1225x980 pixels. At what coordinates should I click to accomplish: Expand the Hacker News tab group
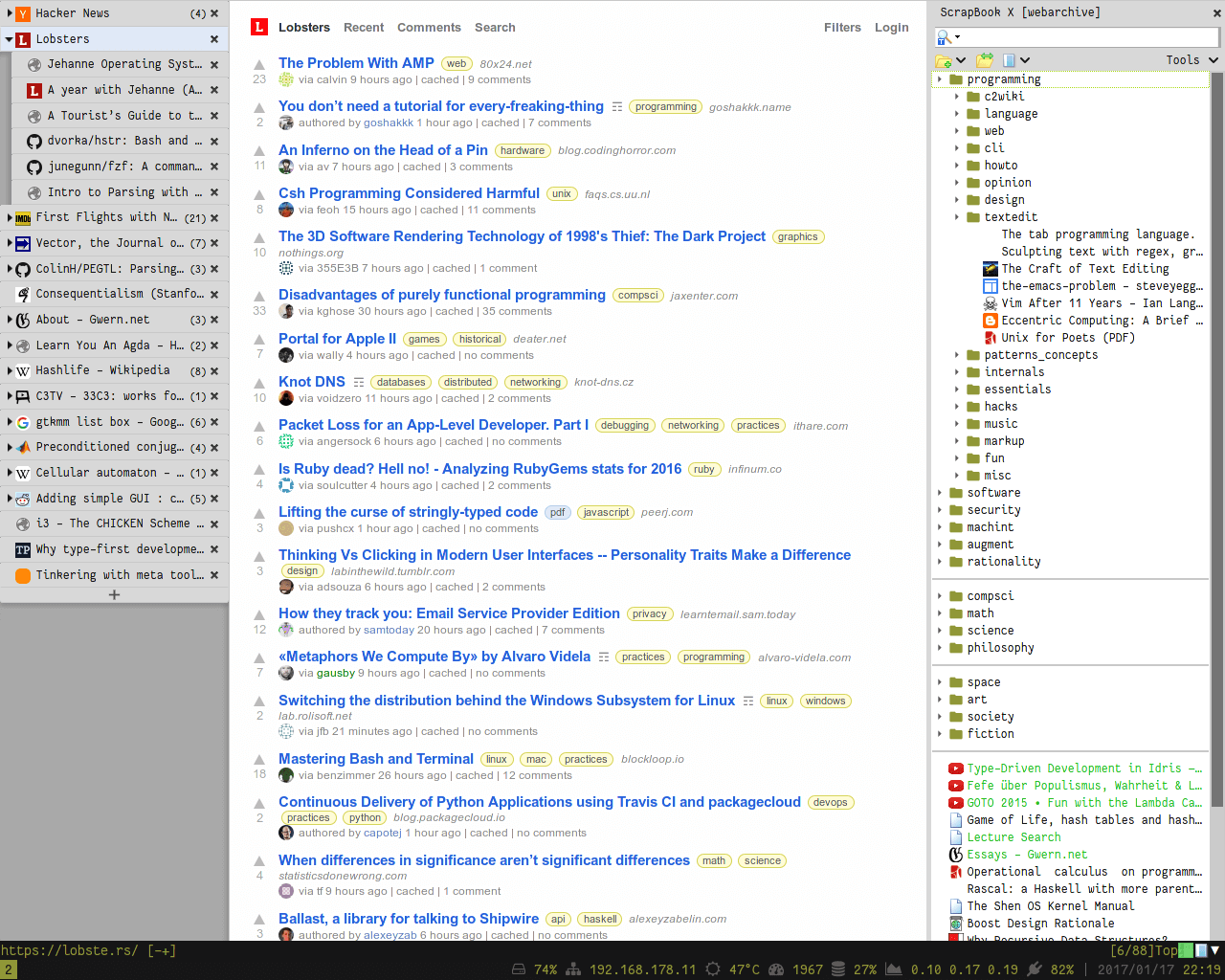click(x=9, y=13)
